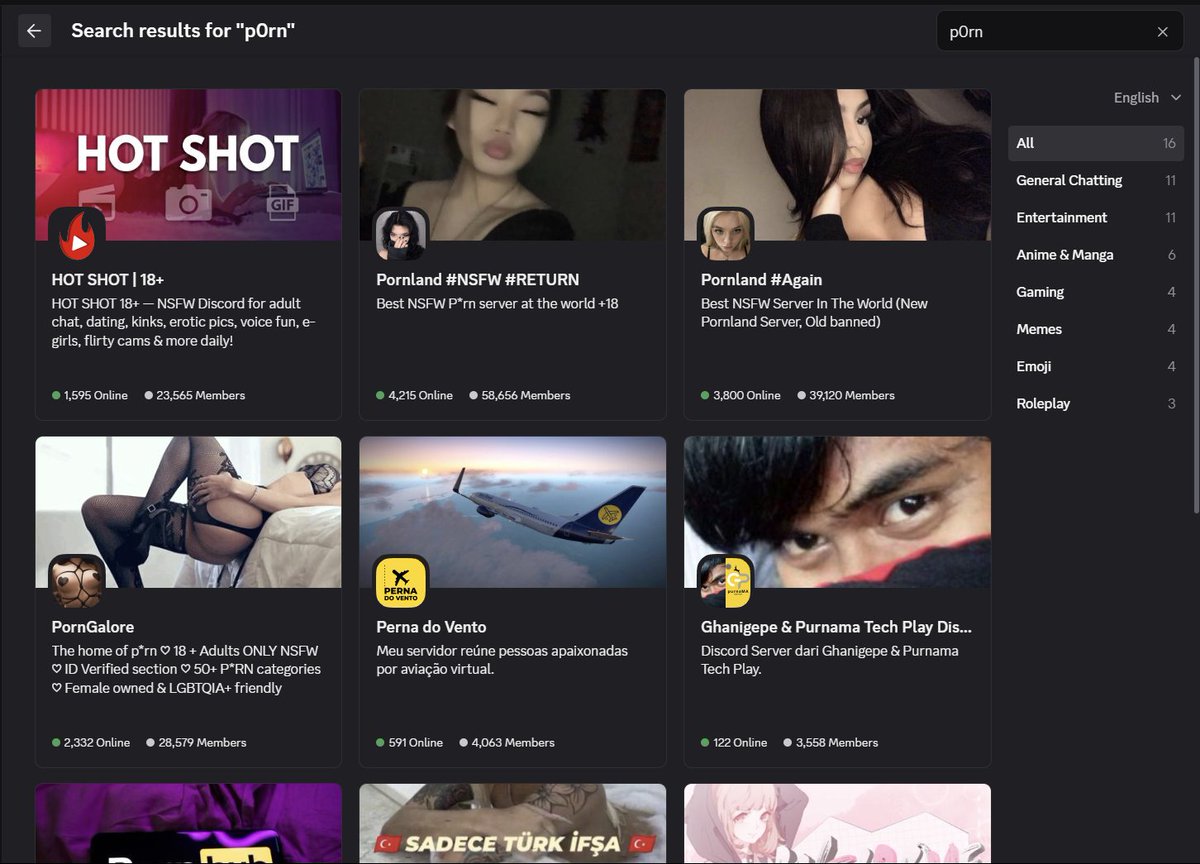Click the SADECE TÜRK İFŞA banner
This screenshot has height=864, width=1200.
(512, 823)
